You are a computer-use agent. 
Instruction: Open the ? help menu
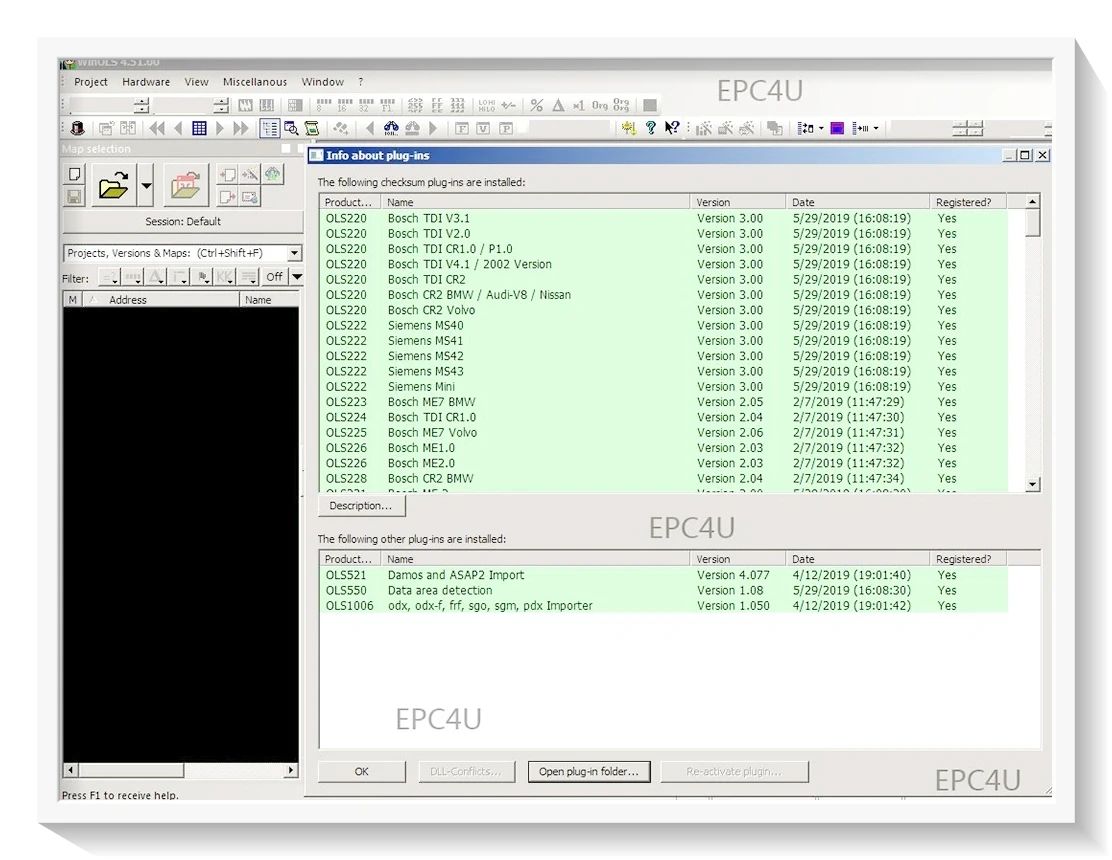coord(361,82)
